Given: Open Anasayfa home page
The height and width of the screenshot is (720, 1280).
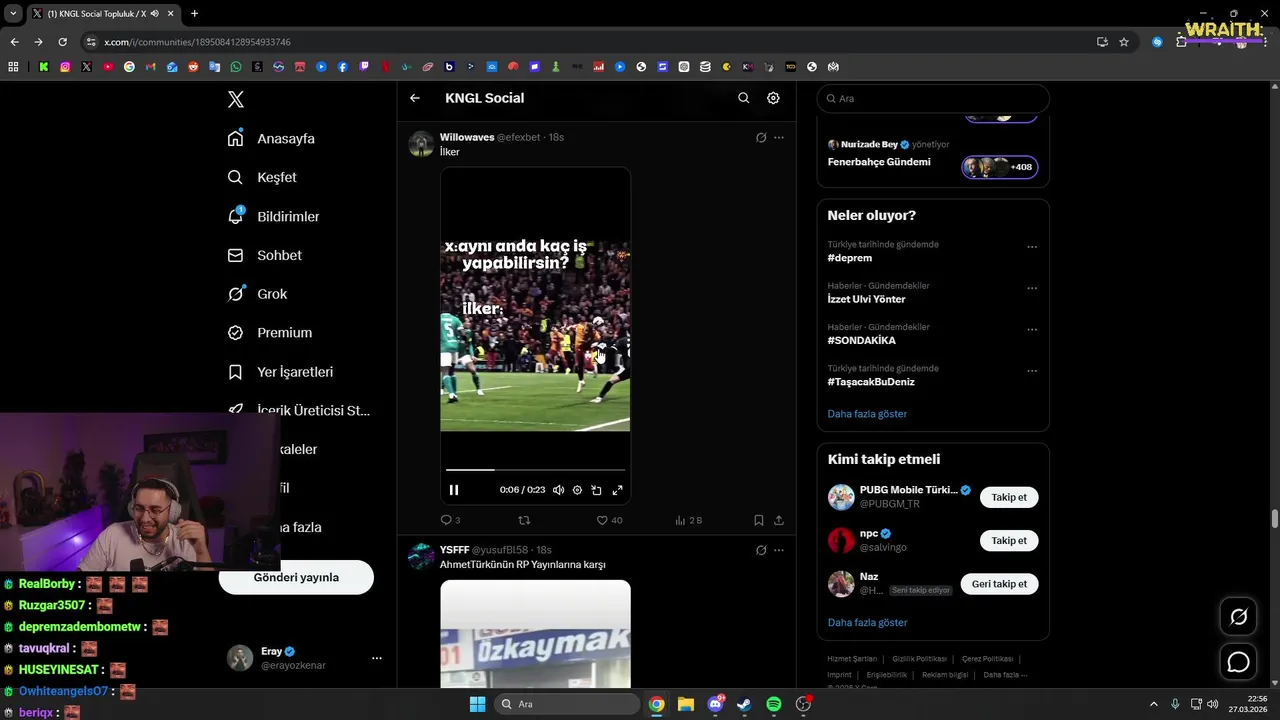Looking at the screenshot, I should [271, 138].
